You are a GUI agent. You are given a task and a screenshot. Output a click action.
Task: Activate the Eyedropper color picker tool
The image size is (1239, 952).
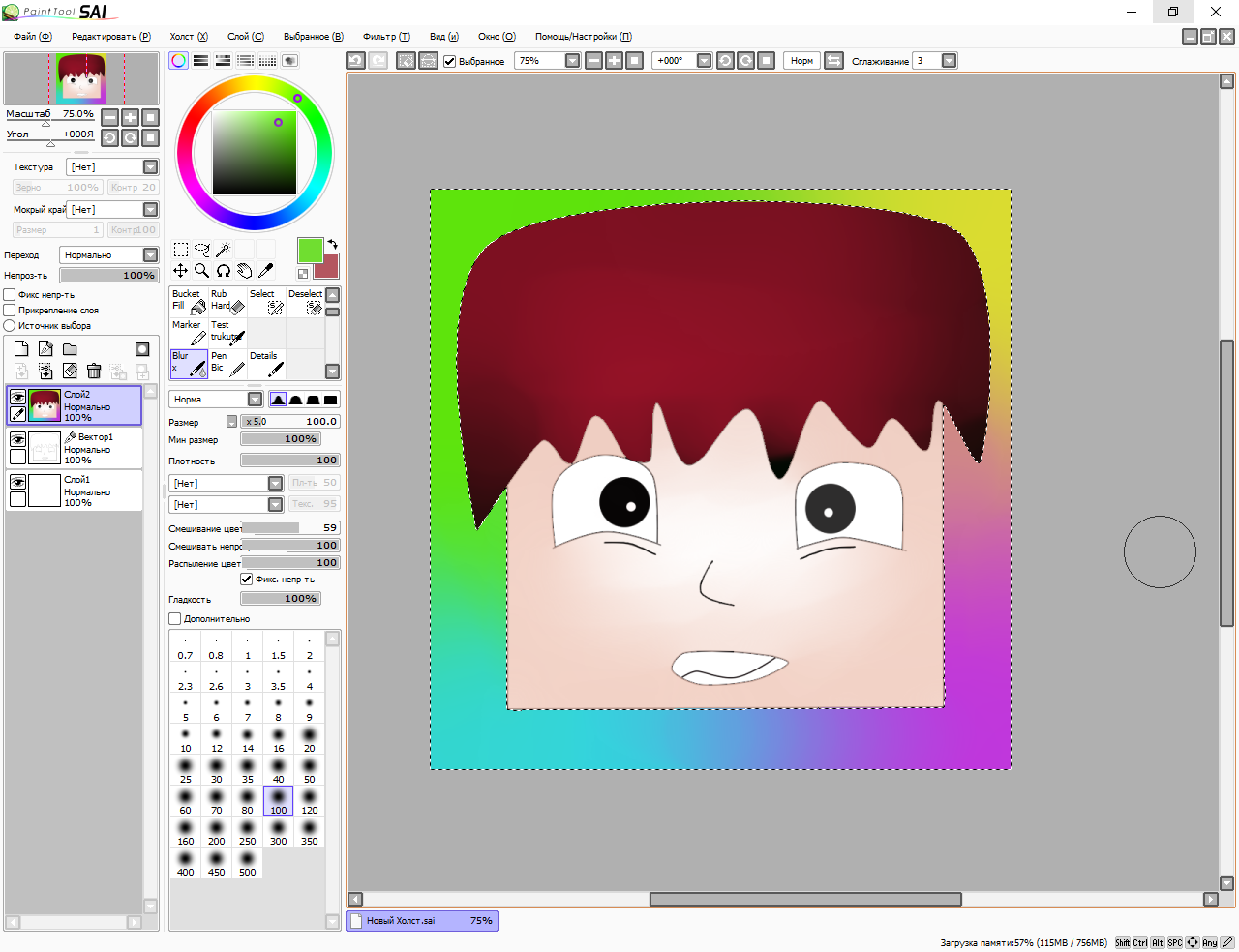(266, 271)
